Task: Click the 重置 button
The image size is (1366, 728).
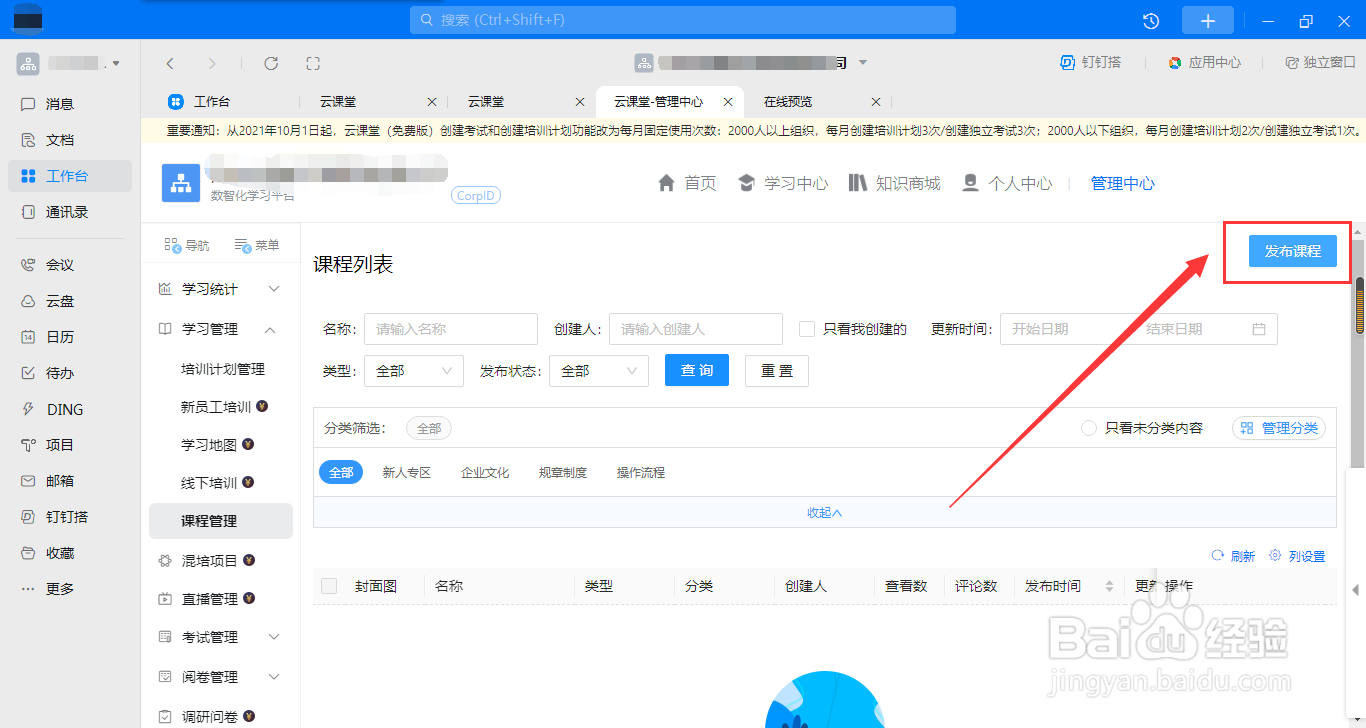Action: tap(777, 370)
